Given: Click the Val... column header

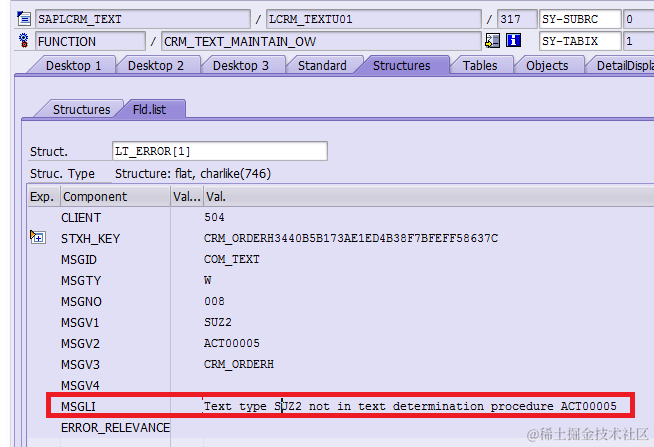Looking at the screenshot, I should 187,196.
